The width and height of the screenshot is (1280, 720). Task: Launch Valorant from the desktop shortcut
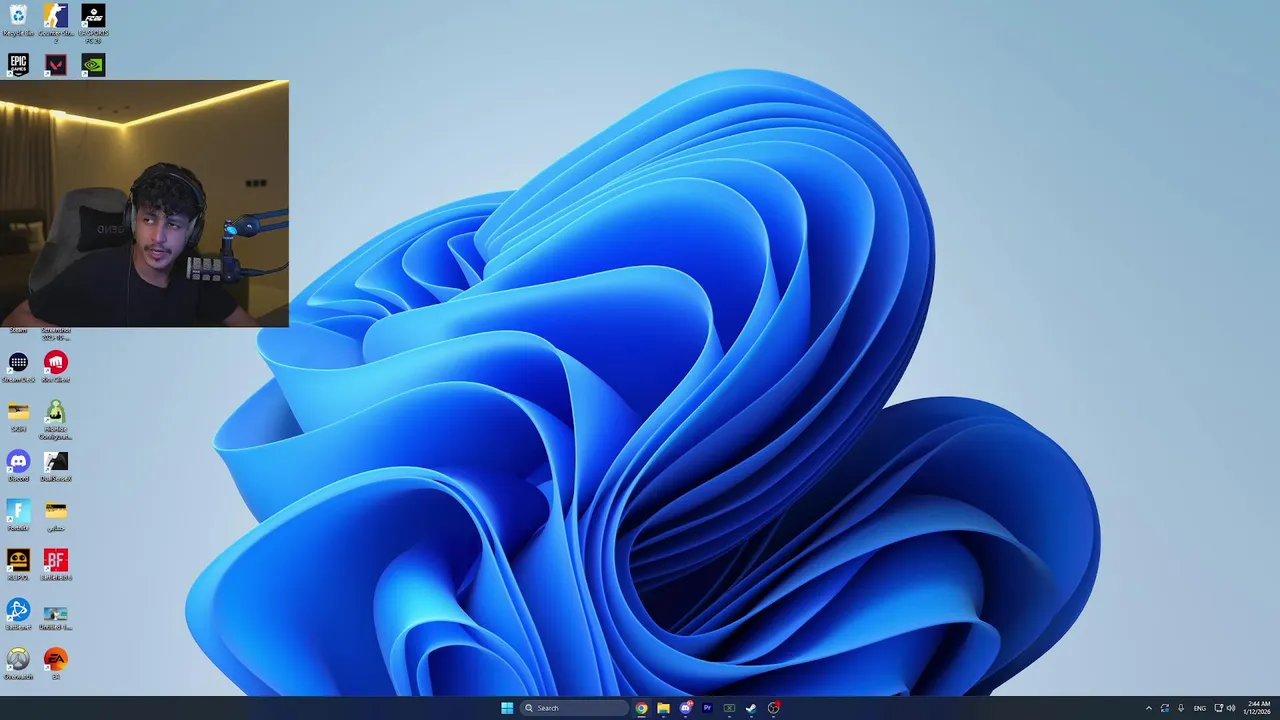(x=56, y=65)
